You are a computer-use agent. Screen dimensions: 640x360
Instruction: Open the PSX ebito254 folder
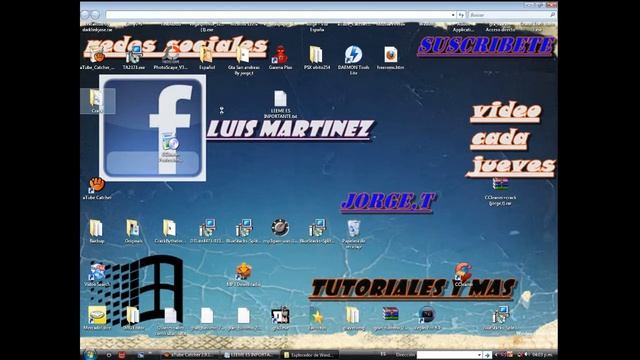click(x=317, y=58)
